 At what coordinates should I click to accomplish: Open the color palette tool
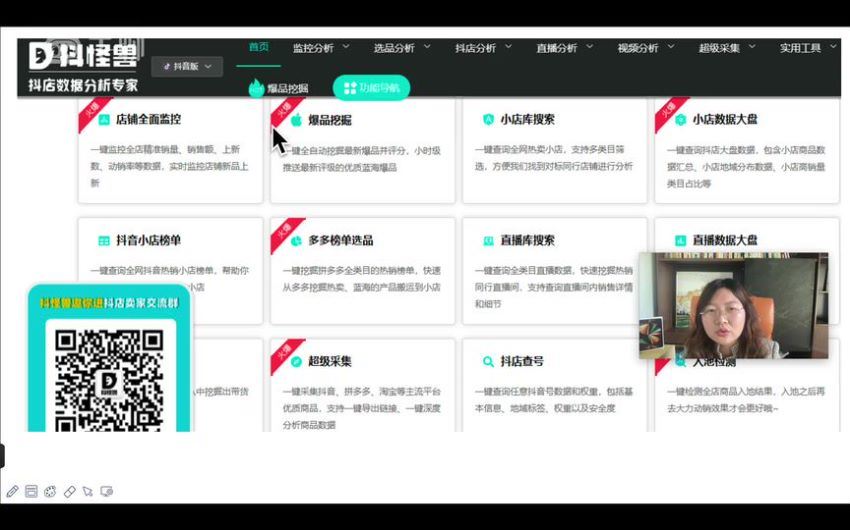(x=50, y=492)
